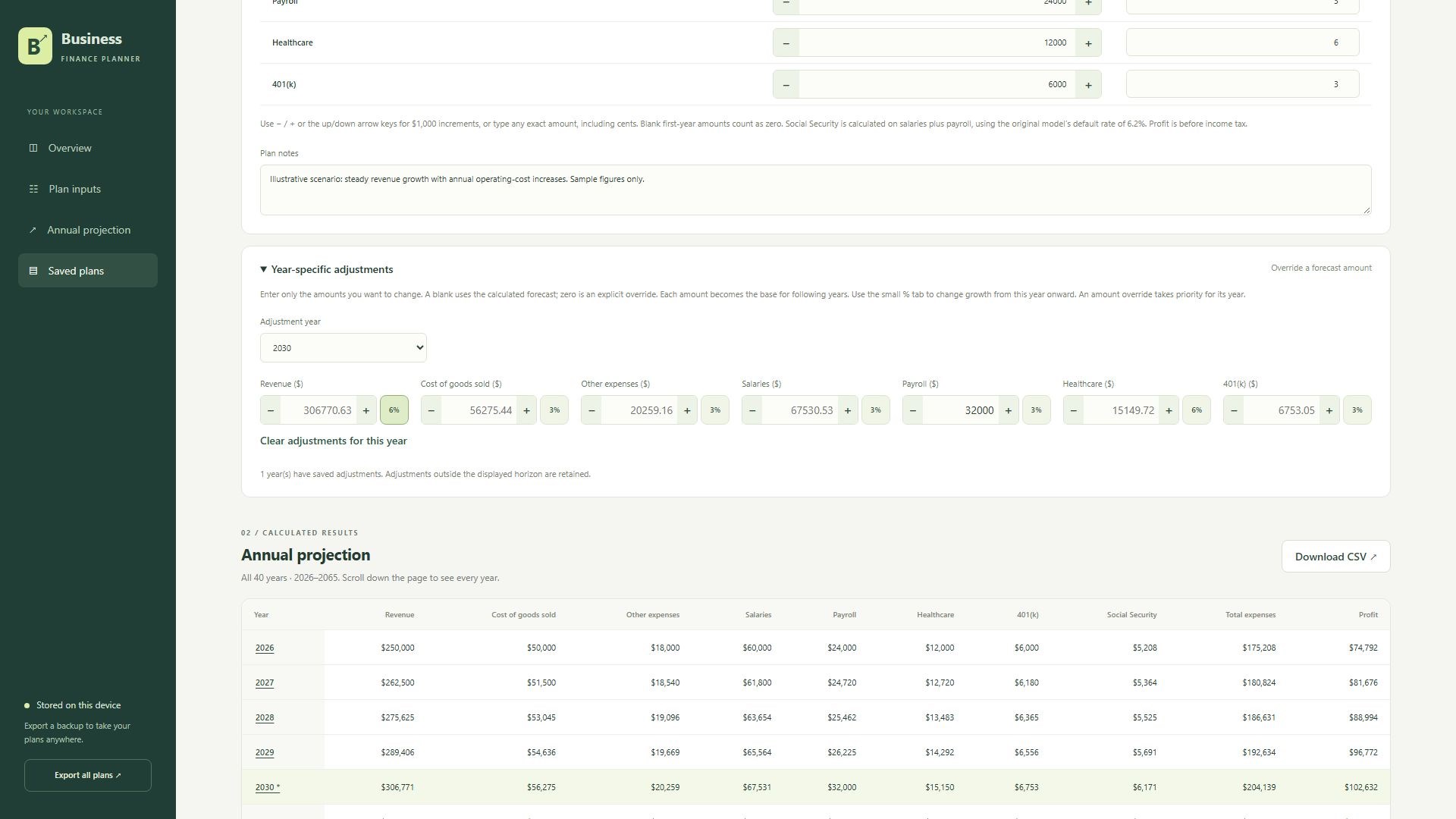Image resolution: width=1456 pixels, height=819 pixels.
Task: Click the Healthcare growth rate field showing 6
Action: pos(1243,42)
